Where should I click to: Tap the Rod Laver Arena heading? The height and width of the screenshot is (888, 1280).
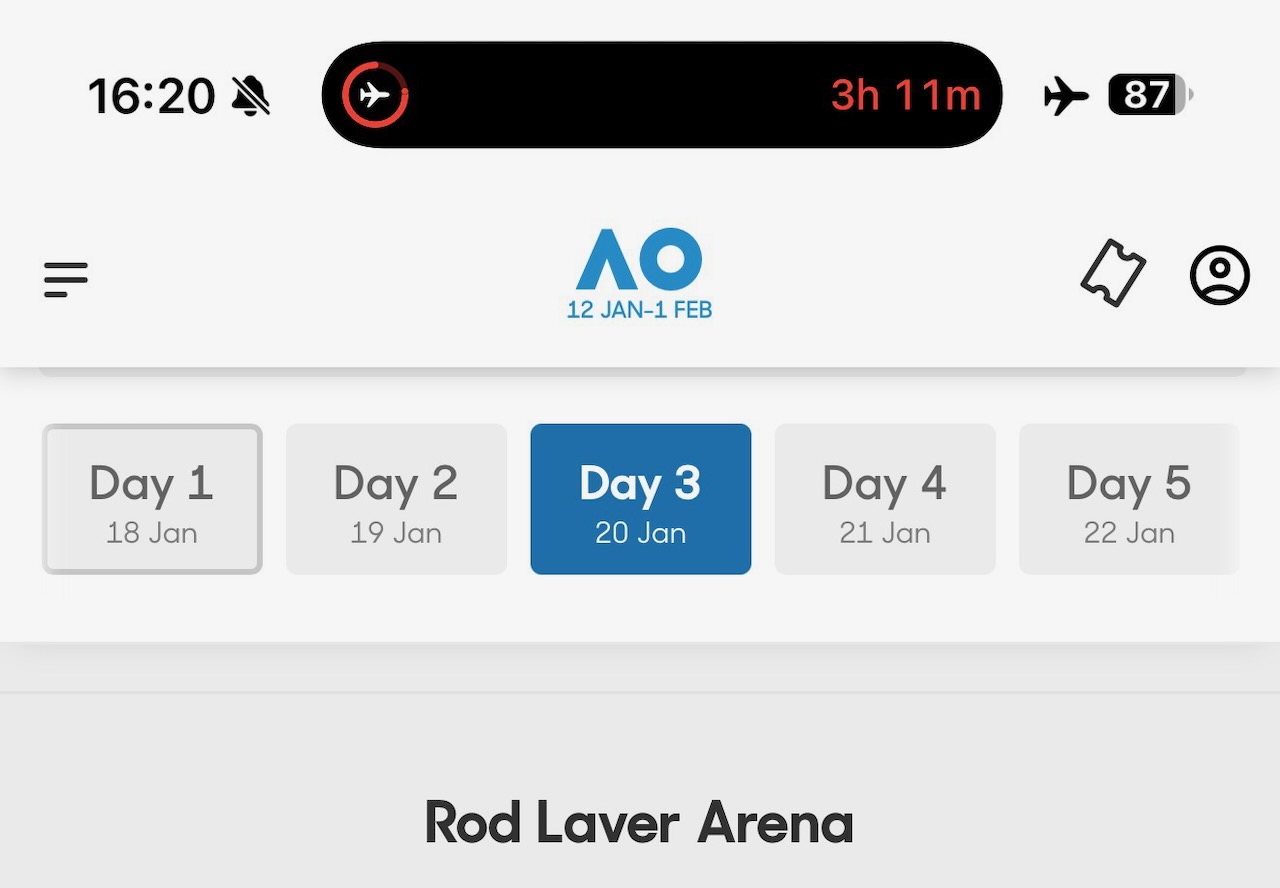(x=639, y=823)
